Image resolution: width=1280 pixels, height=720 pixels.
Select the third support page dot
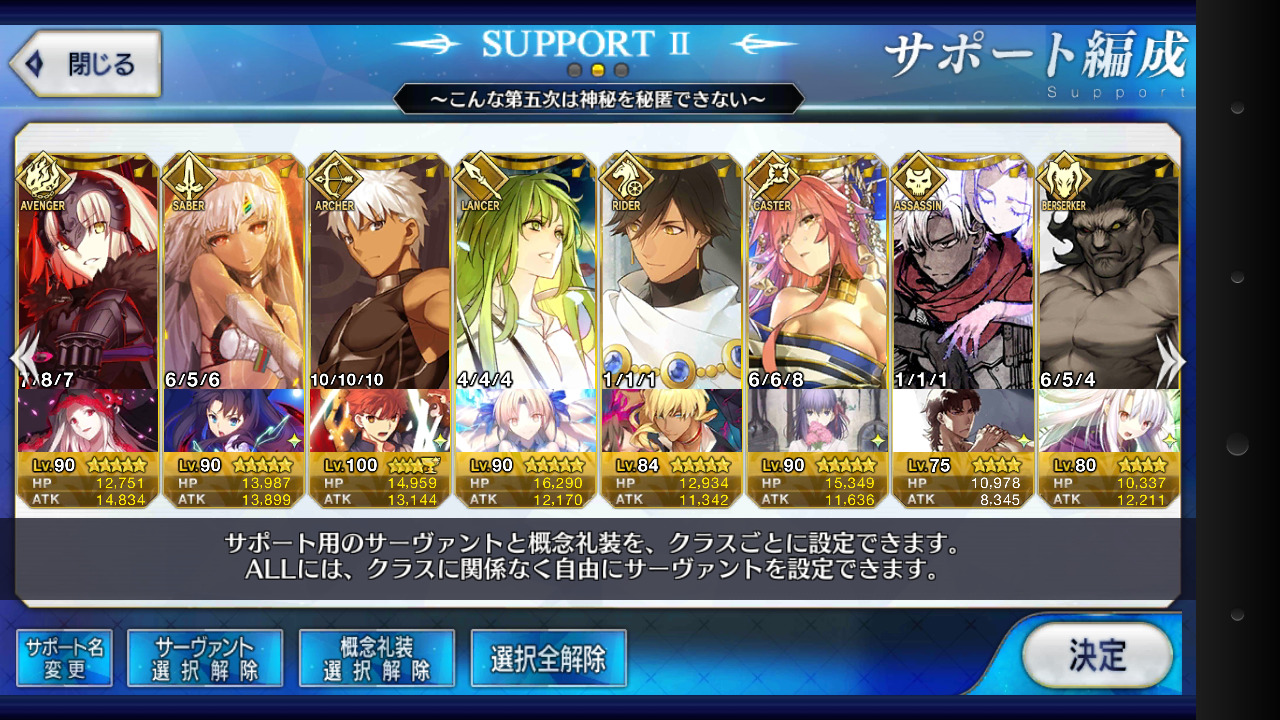click(621, 70)
